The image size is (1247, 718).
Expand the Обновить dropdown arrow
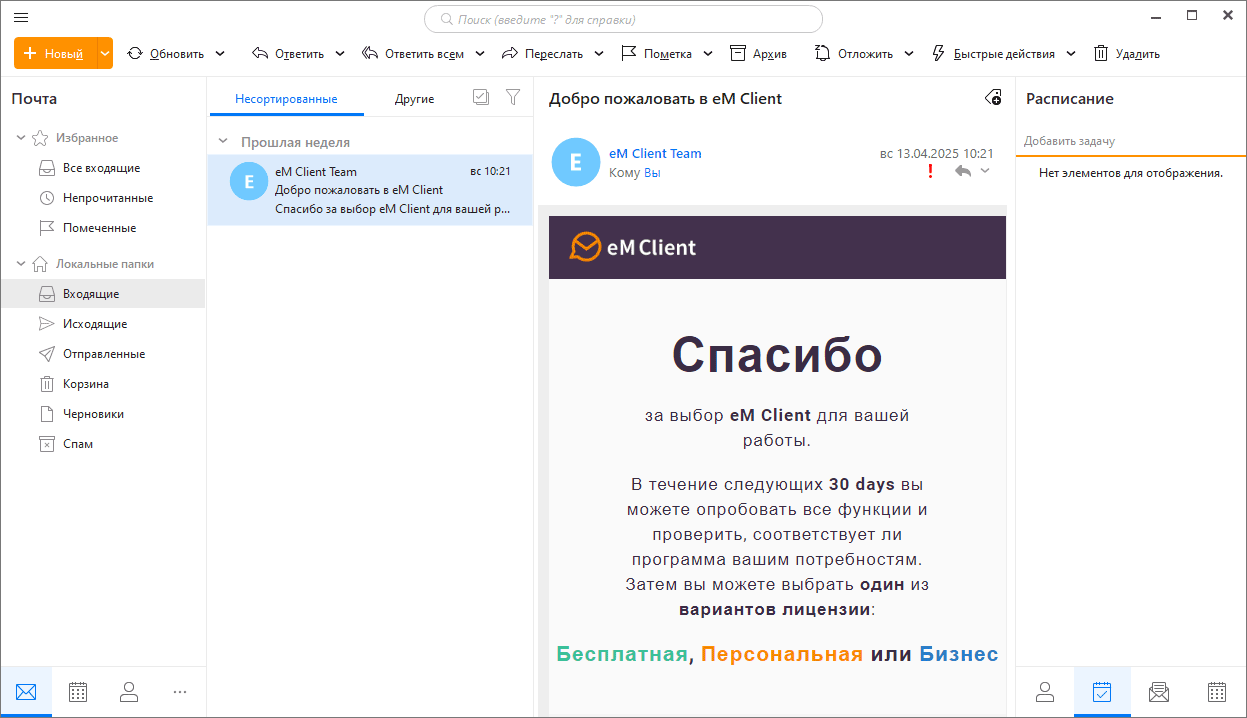point(220,54)
